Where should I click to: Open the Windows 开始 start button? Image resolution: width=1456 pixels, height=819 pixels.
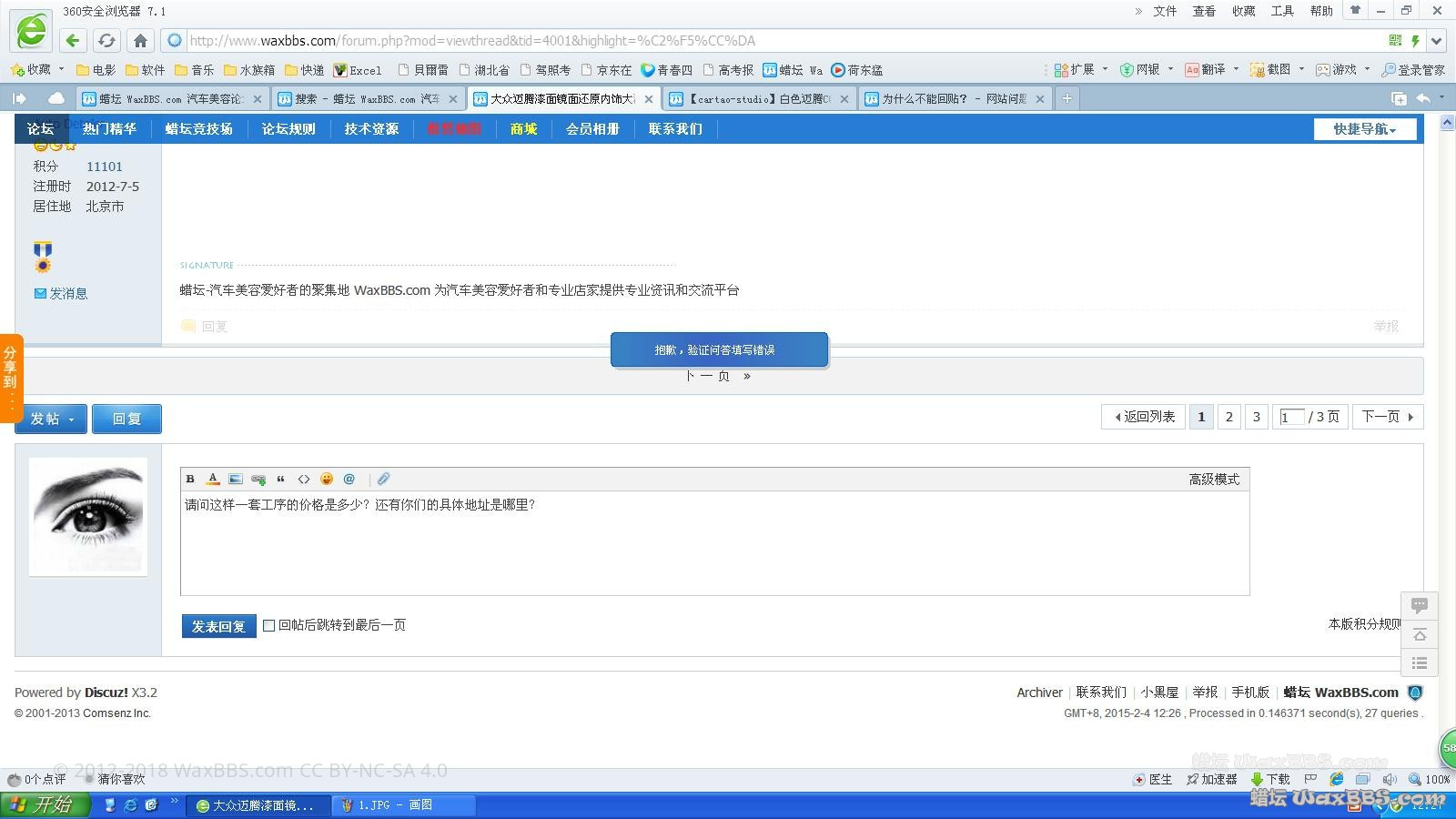[45, 805]
